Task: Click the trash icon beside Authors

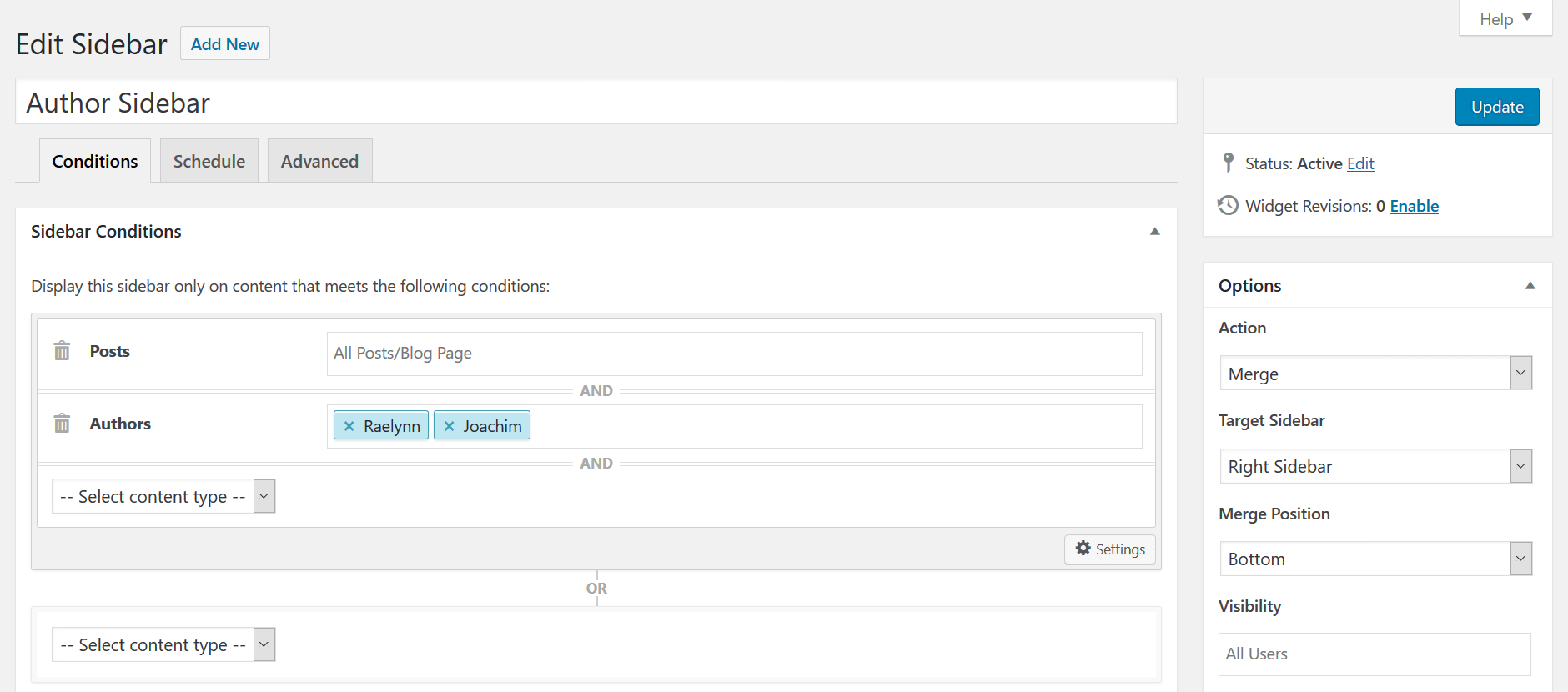Action: pos(62,424)
